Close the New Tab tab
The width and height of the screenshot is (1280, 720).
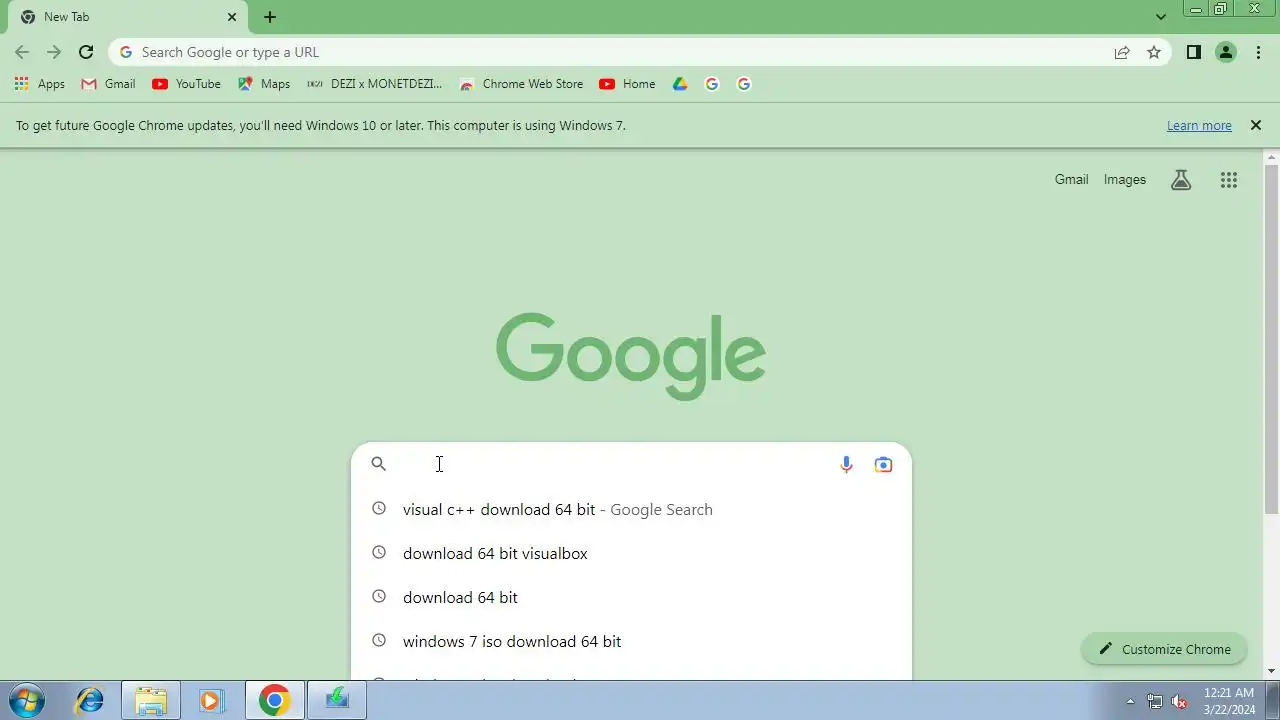pos(232,17)
